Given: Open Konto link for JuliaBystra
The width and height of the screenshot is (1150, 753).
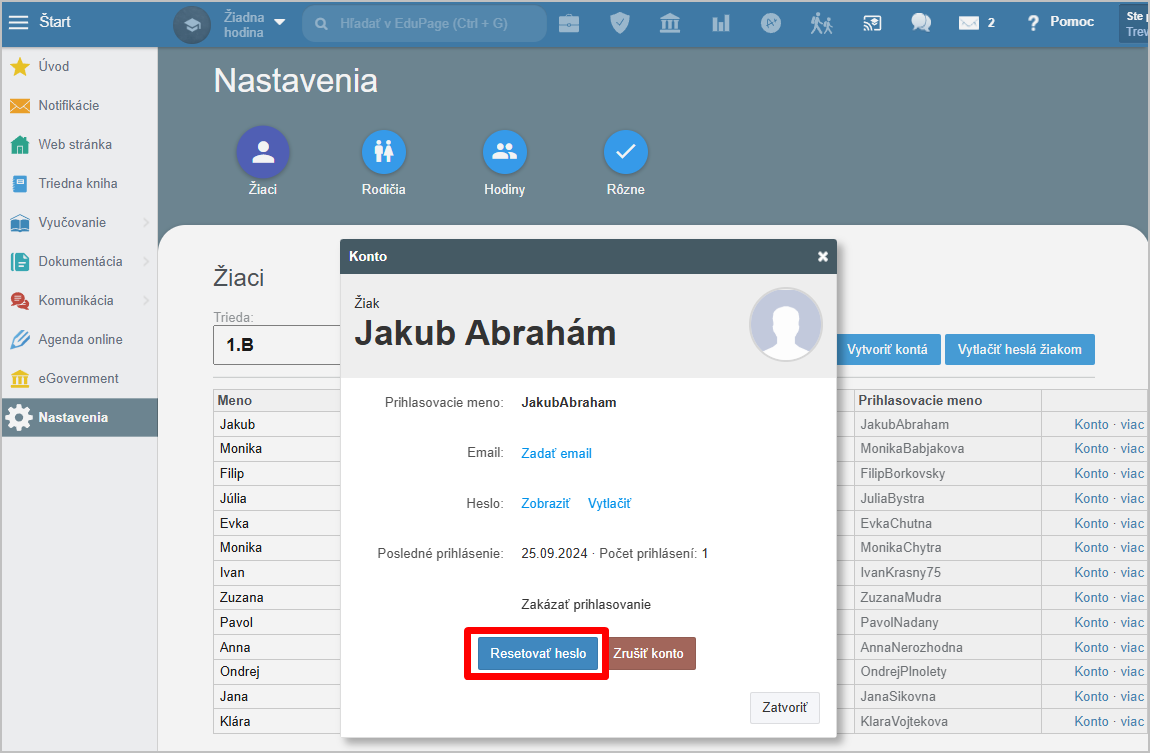Looking at the screenshot, I should click(x=1091, y=499).
